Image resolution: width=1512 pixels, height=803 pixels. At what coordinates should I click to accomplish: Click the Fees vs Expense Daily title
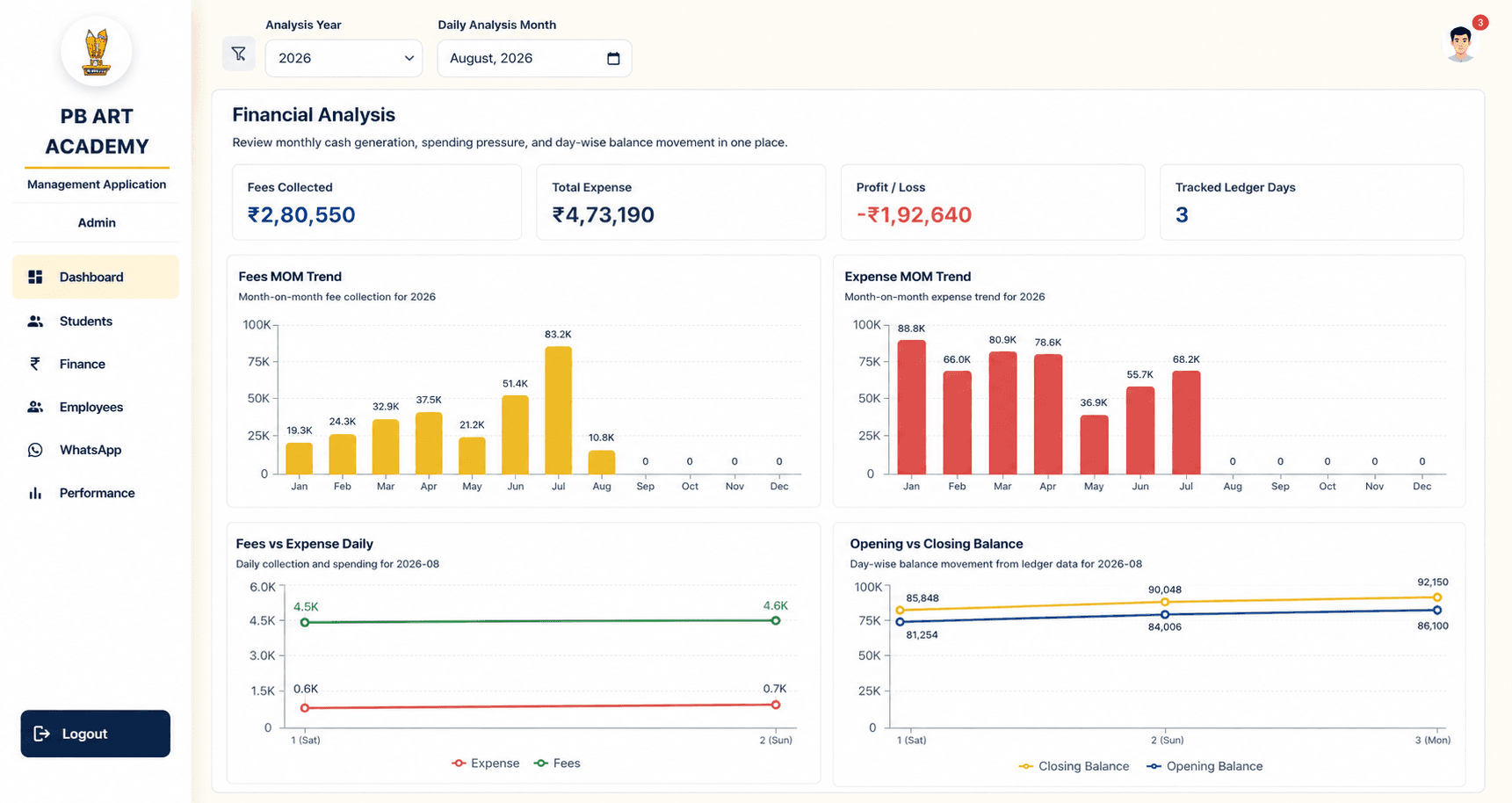(305, 544)
